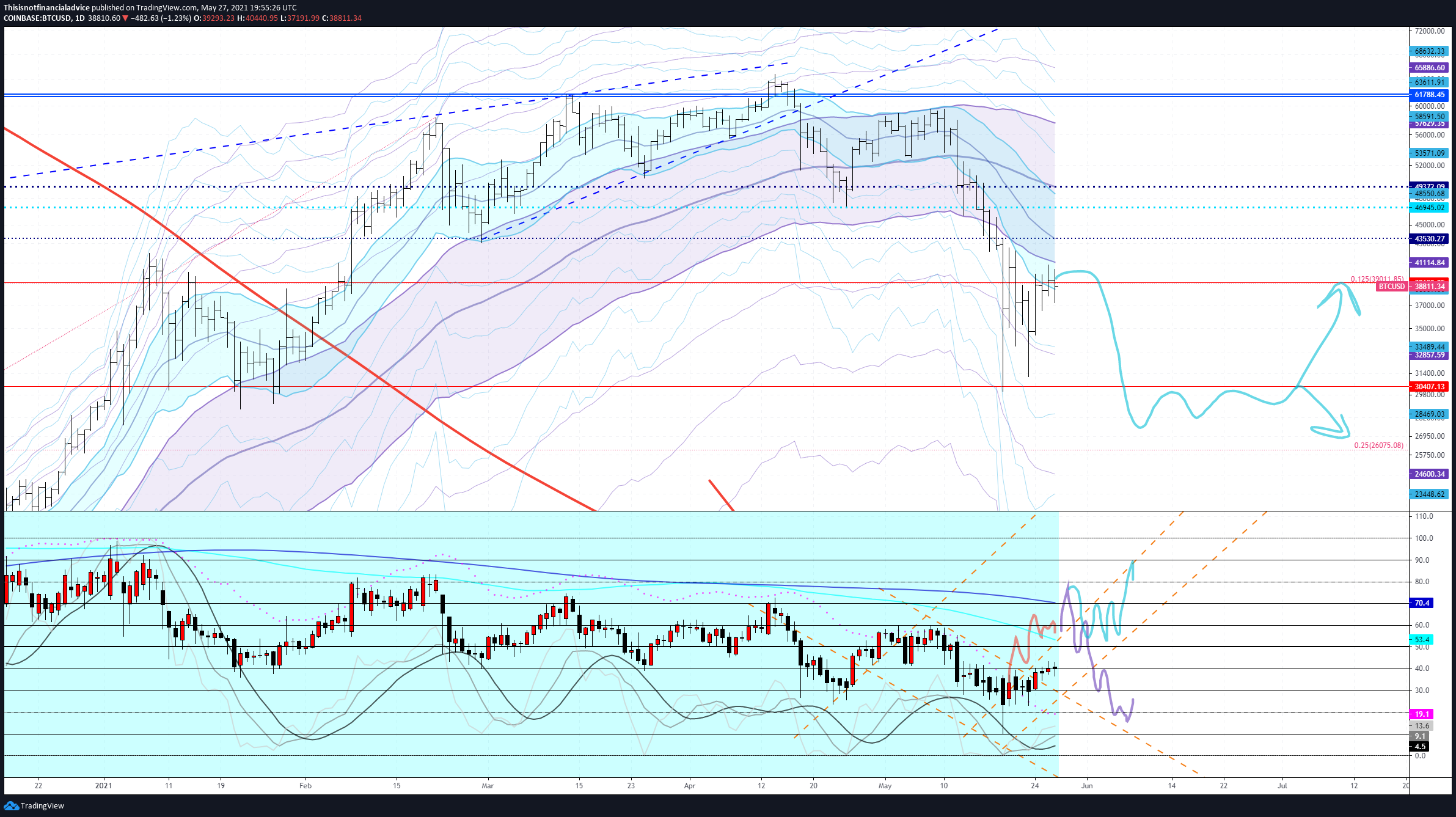
Task: Click the black 4.5 indicator value label
Action: [x=1420, y=747]
